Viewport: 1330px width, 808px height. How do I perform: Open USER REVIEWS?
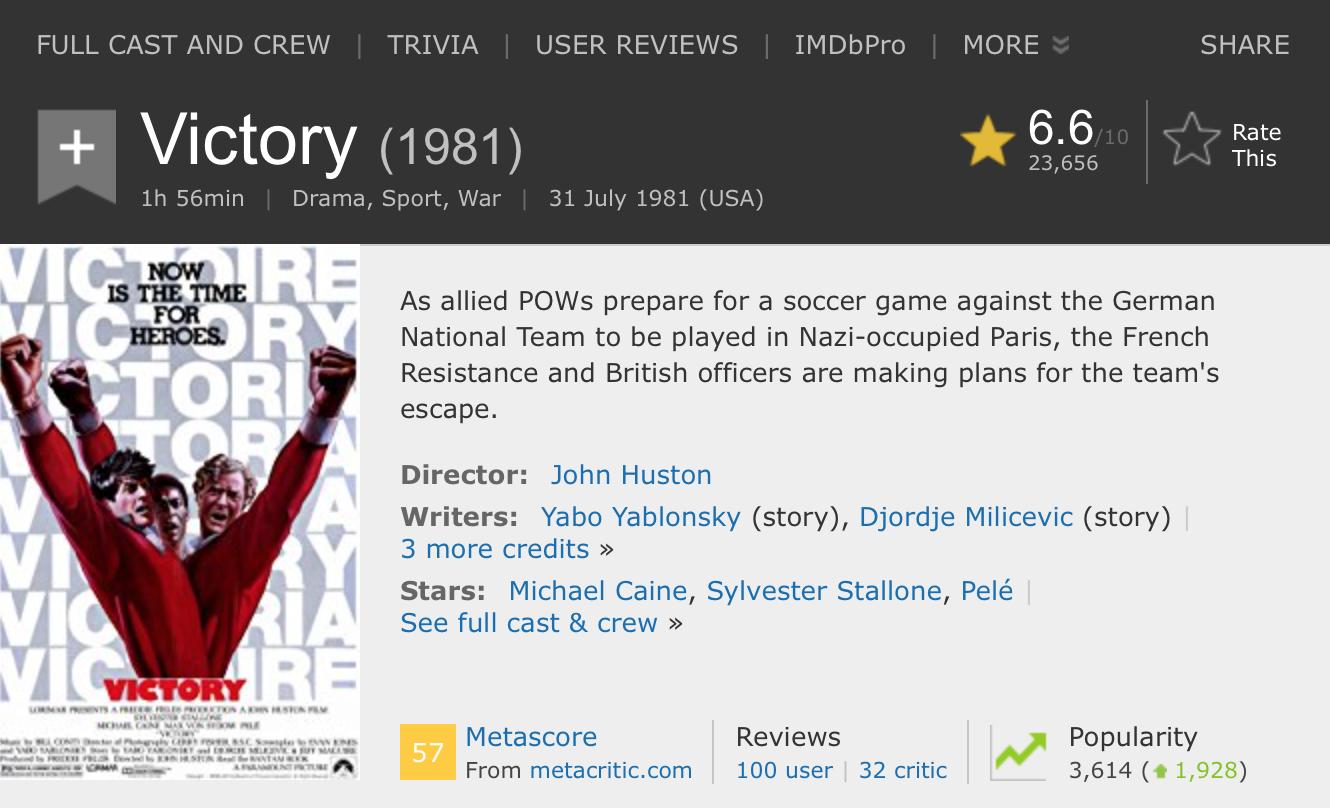(637, 44)
